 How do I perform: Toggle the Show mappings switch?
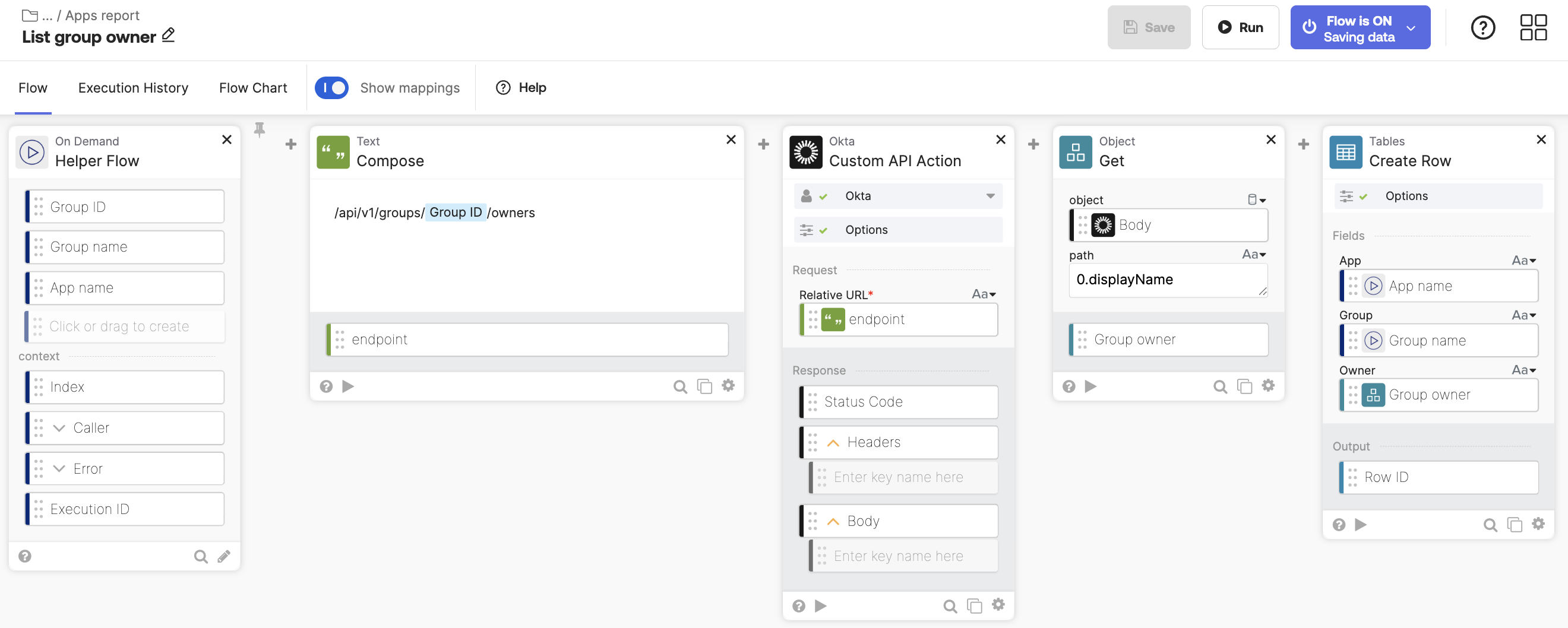[x=332, y=87]
